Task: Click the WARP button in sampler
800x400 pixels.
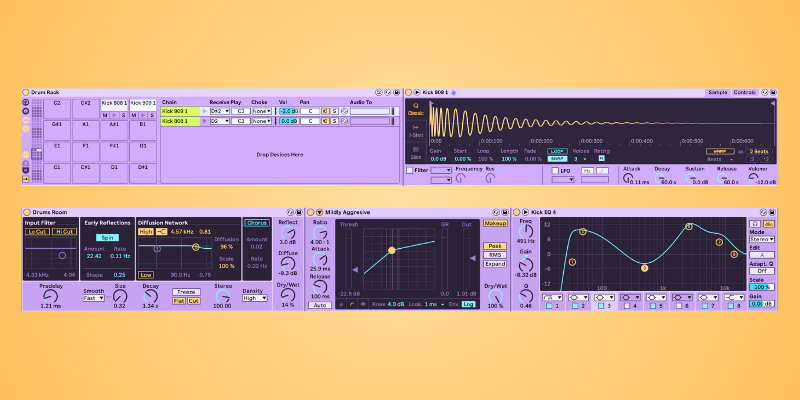Action: [720, 152]
